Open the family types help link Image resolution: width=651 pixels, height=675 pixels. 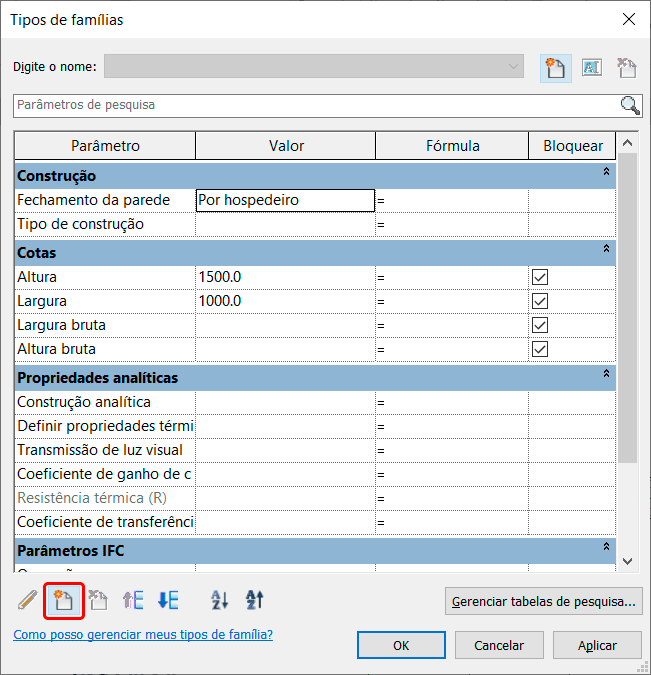(143, 635)
